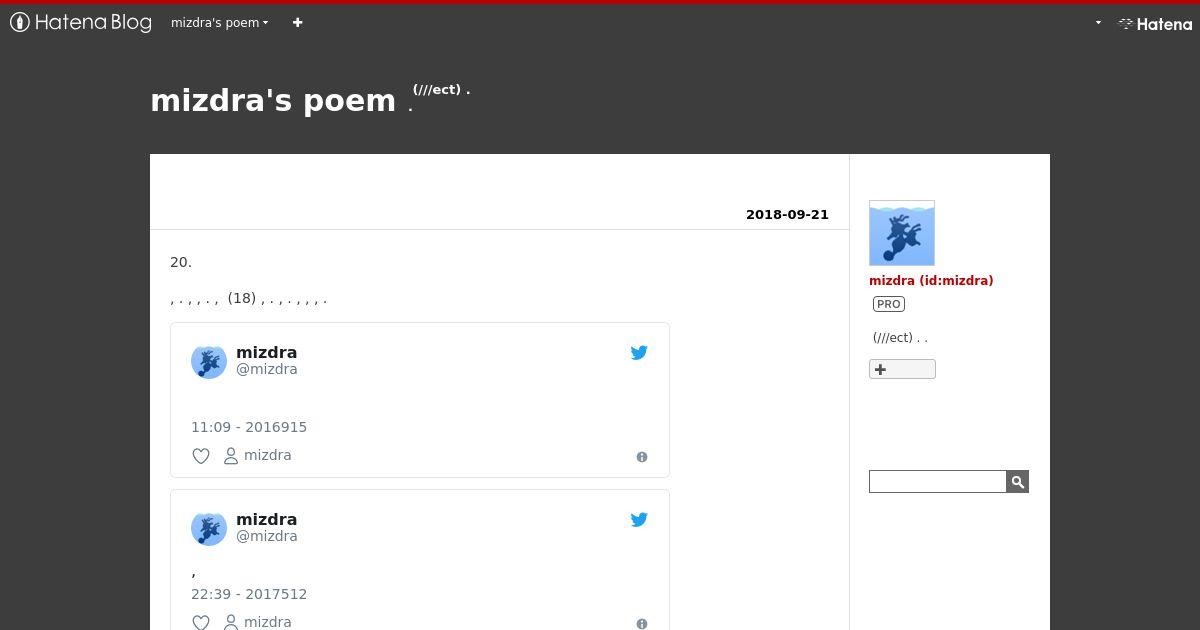The height and width of the screenshot is (630, 1200).
Task: Open info icon on second tweet
Action: click(642, 624)
